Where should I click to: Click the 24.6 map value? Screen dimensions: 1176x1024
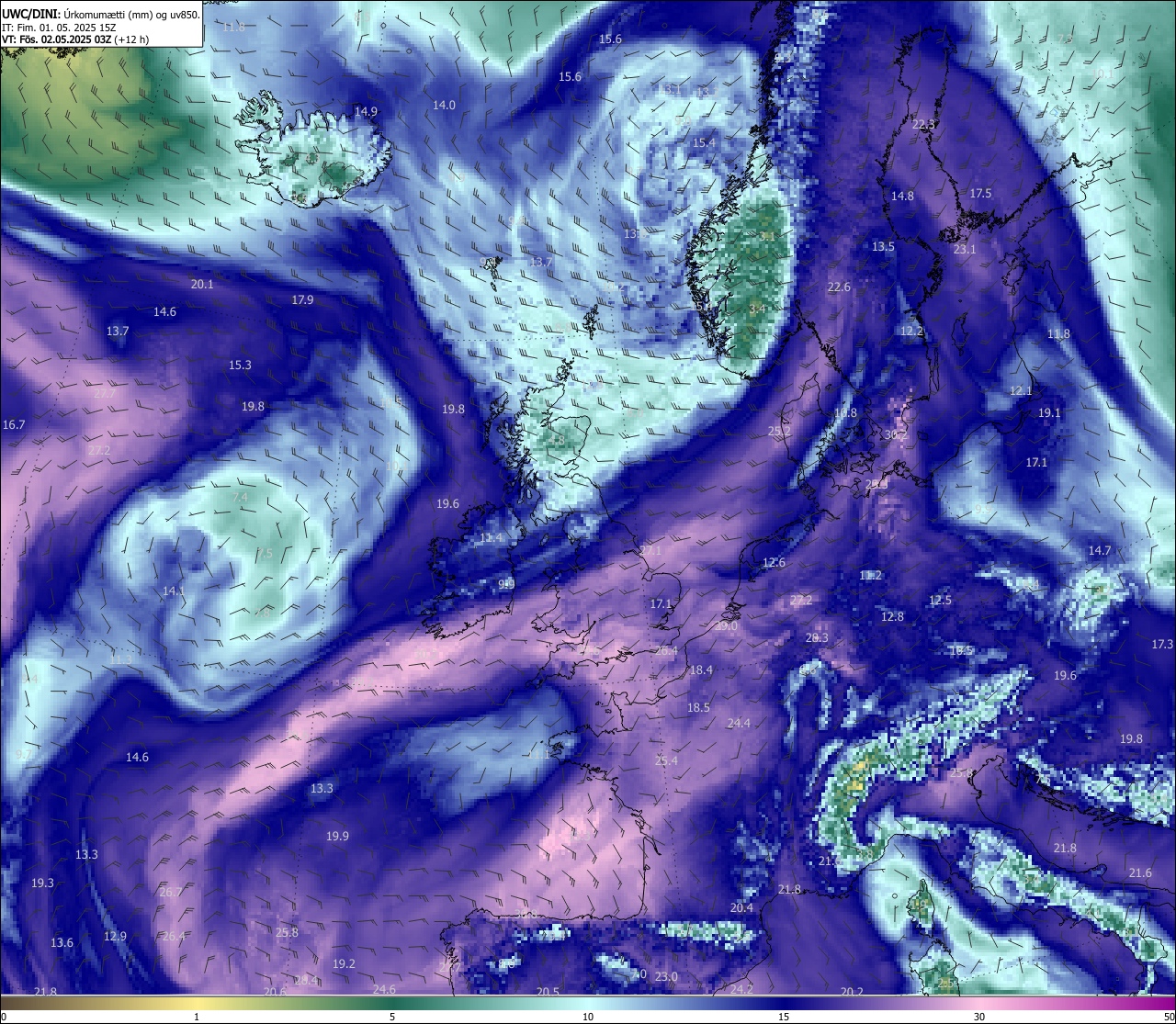point(384,990)
